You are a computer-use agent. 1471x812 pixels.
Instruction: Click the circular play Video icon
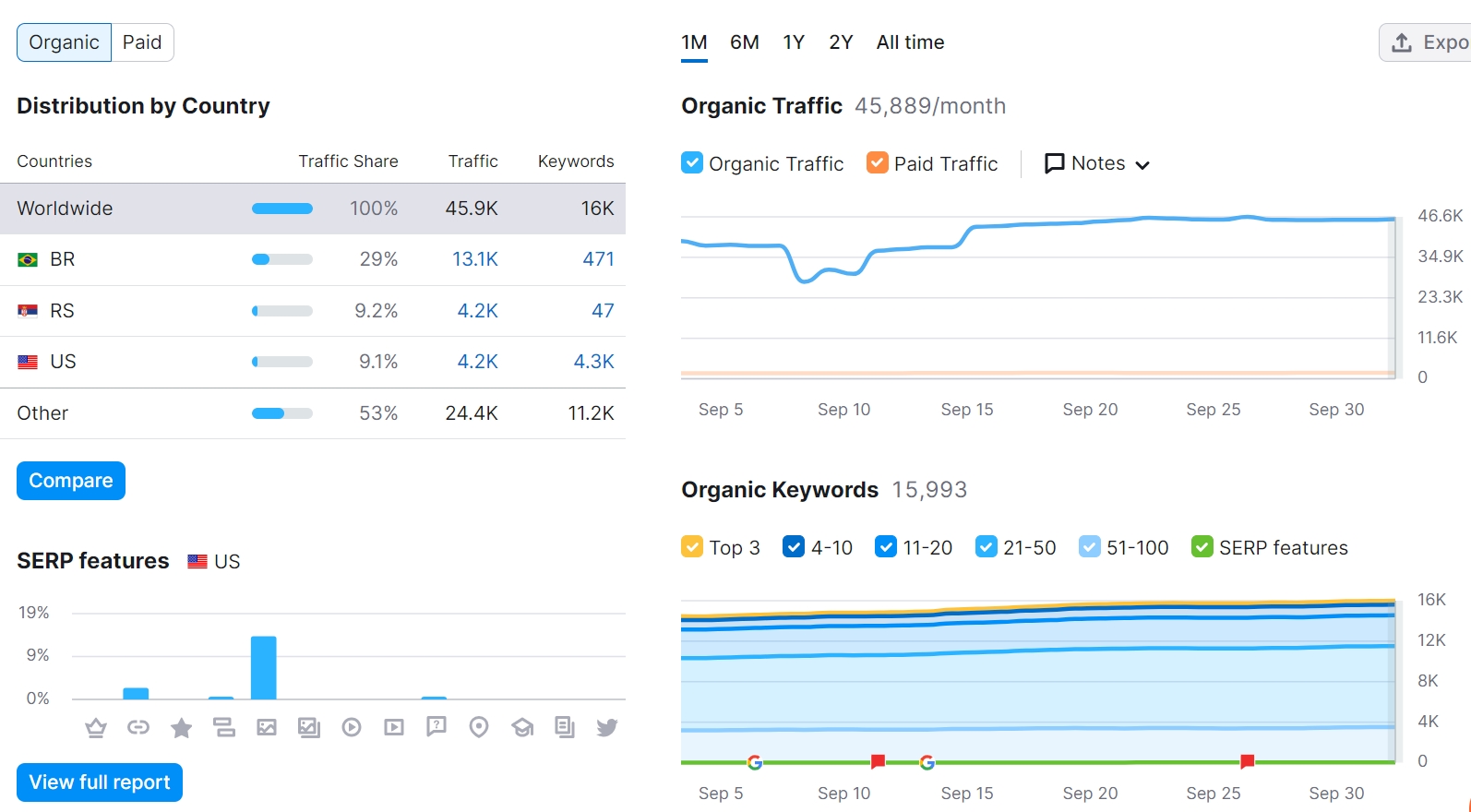point(352,728)
